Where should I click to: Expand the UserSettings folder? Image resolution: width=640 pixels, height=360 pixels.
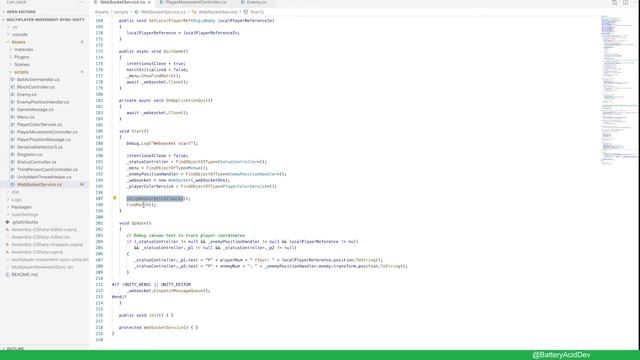[x=25, y=215]
